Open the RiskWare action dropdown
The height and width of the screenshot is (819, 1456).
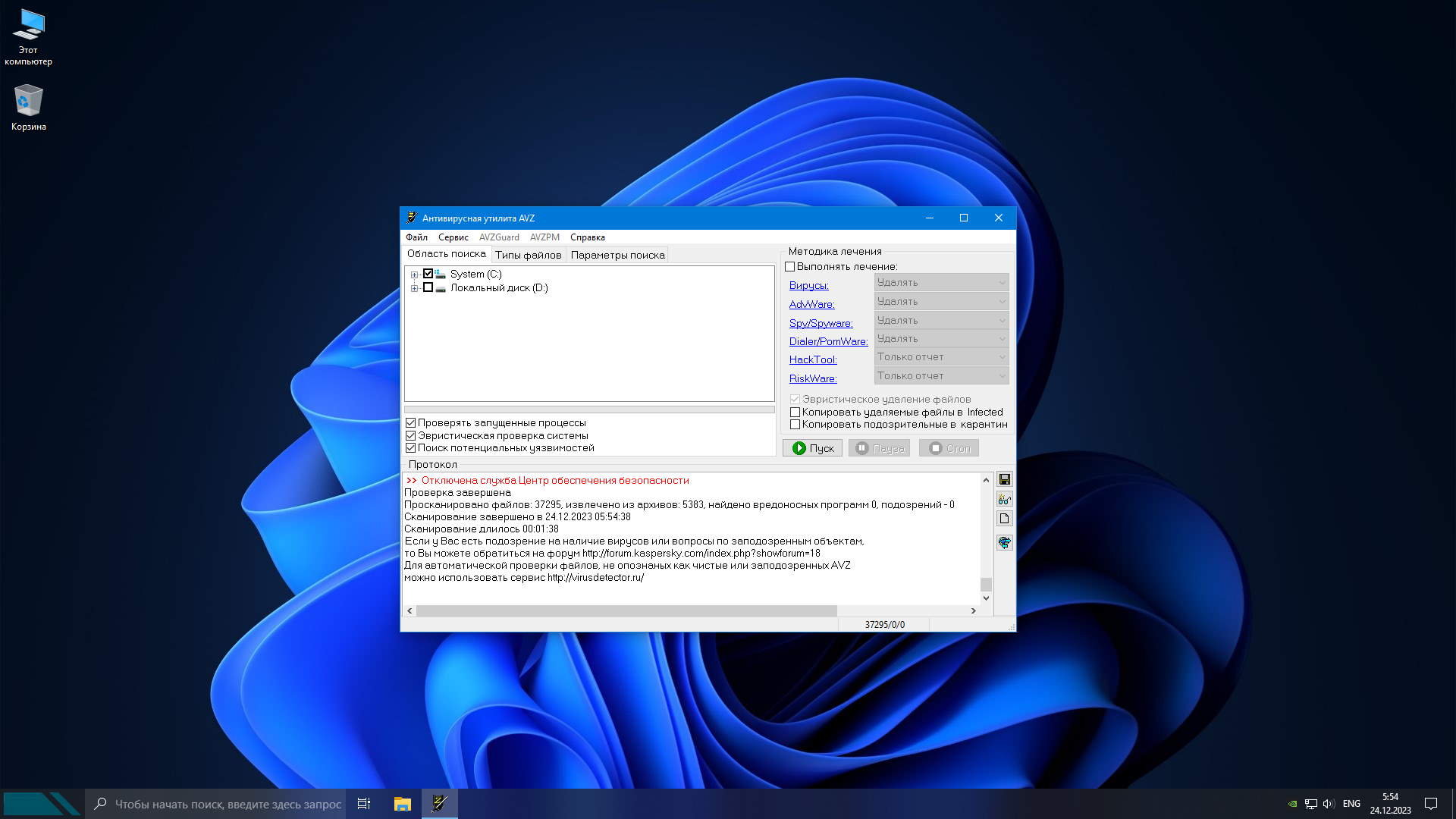941,376
